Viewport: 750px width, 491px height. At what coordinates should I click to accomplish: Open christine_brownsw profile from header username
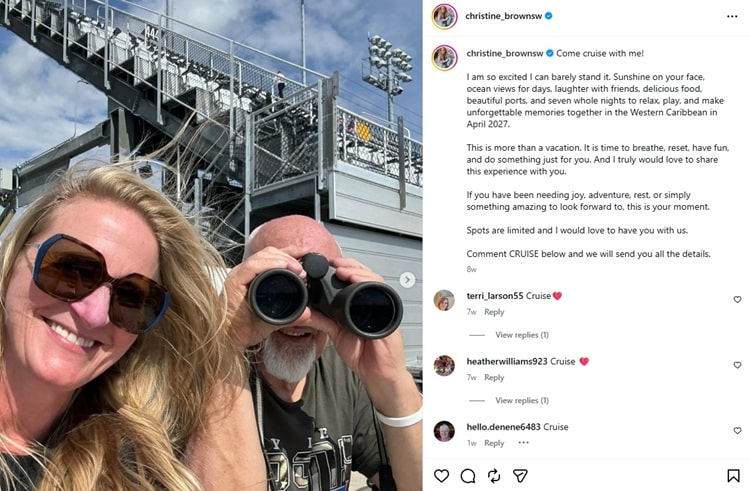click(503, 16)
